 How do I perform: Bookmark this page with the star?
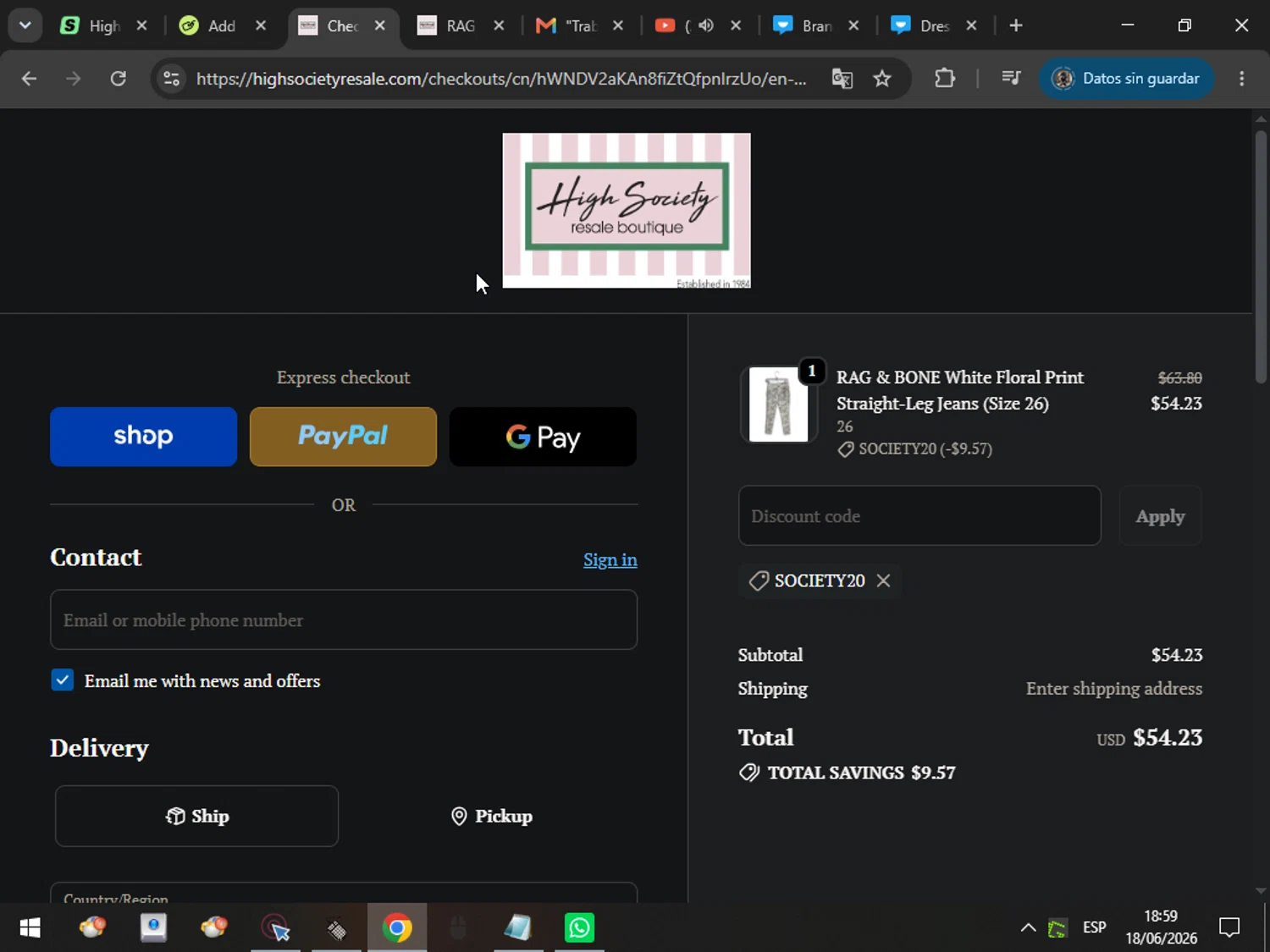pos(882,79)
